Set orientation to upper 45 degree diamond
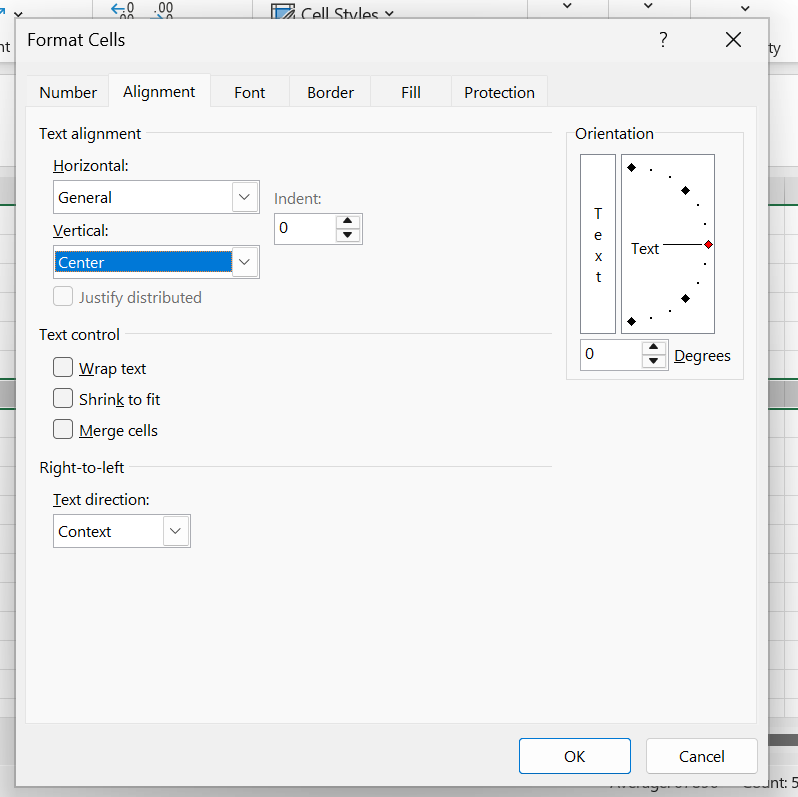This screenshot has width=798, height=797. 686,190
